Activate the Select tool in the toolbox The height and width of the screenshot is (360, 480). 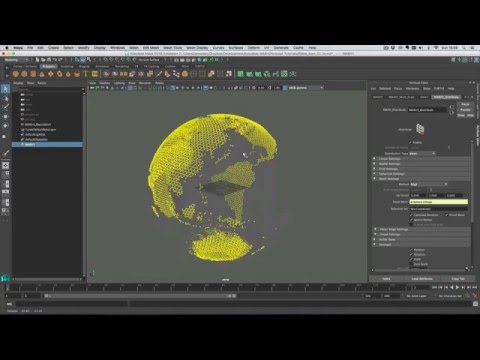tap(5, 89)
